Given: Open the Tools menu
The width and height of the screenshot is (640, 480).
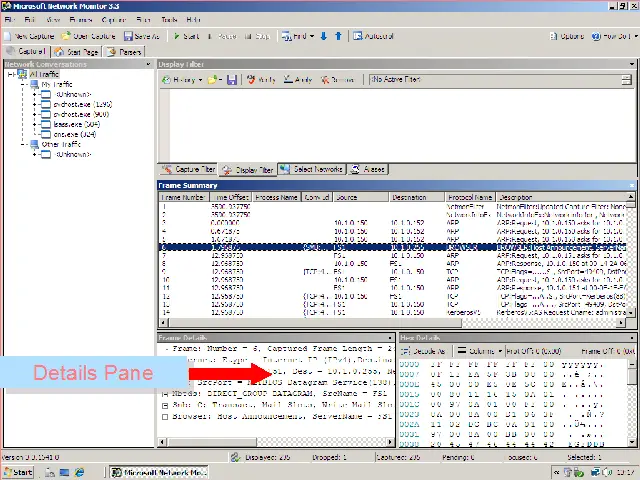Looking at the screenshot, I should (x=169, y=20).
